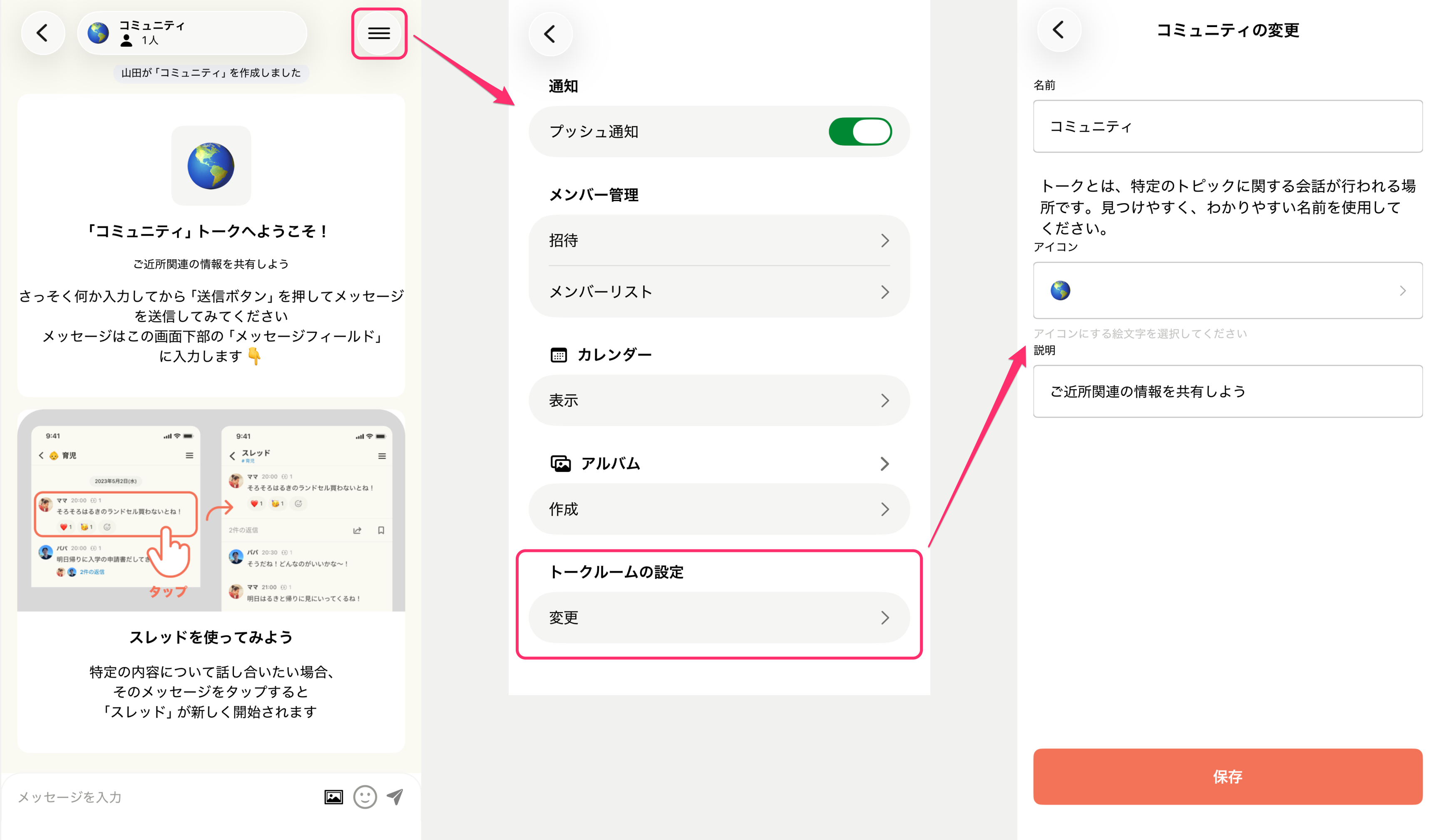The height and width of the screenshot is (840, 1439).
Task: Tap the send paper plane icon
Action: click(x=396, y=797)
